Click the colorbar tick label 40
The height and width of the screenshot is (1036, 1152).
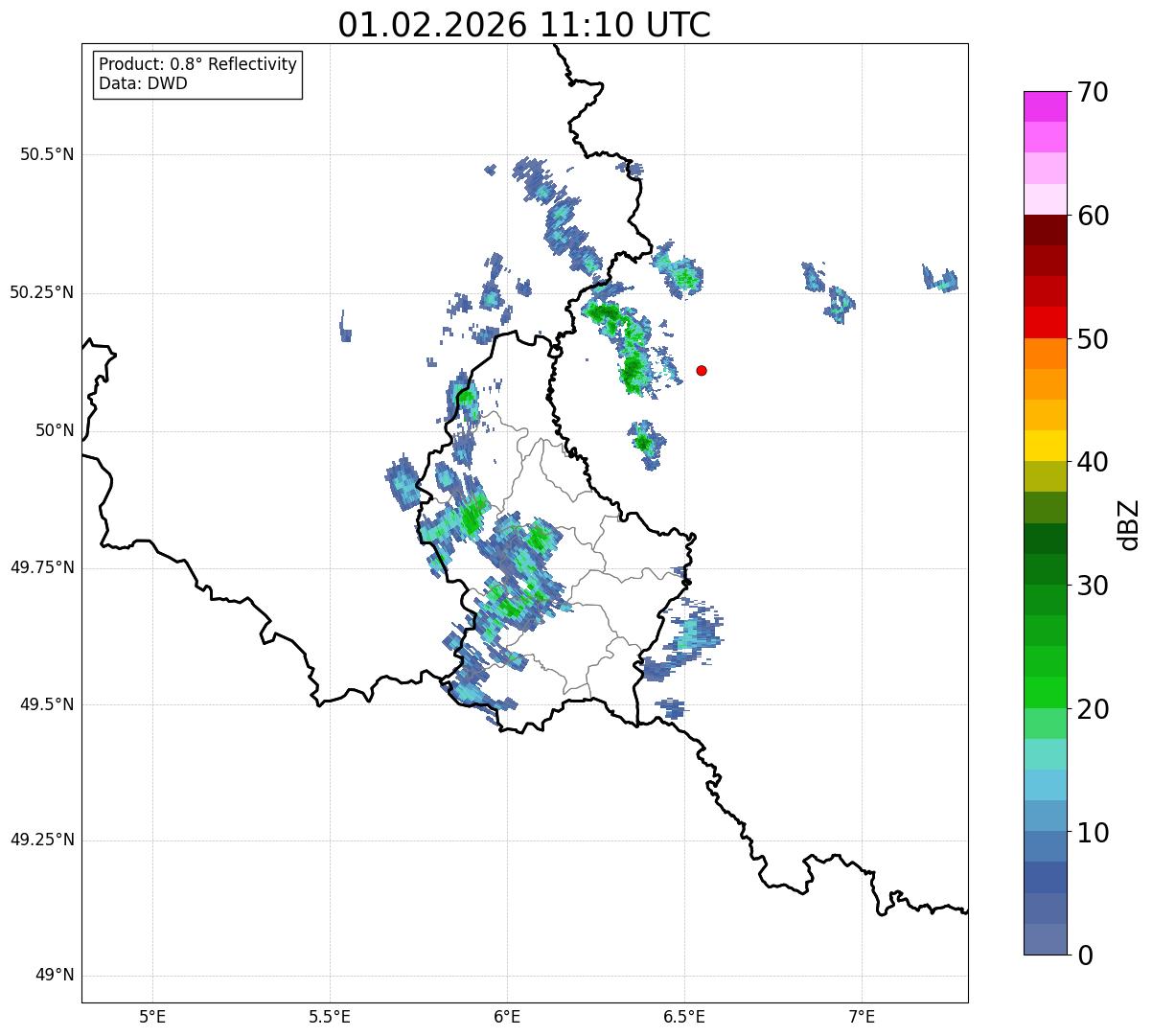click(x=1093, y=462)
